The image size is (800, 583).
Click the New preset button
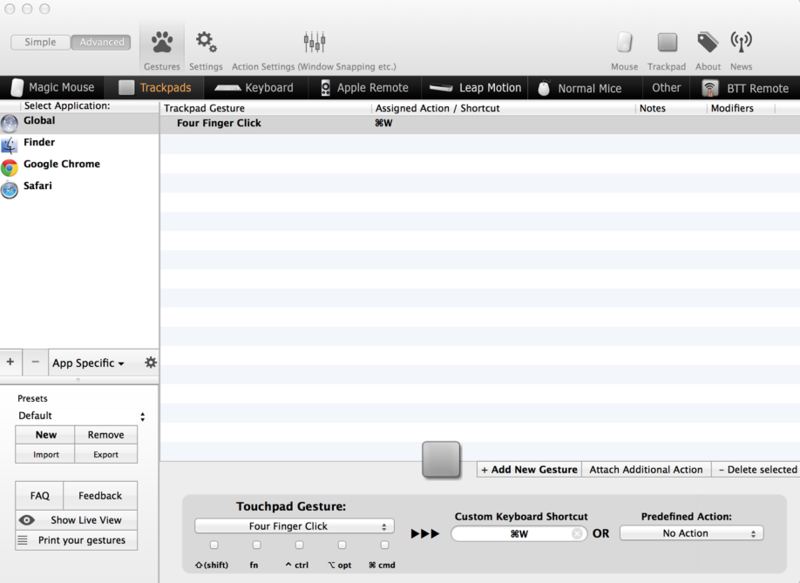pos(45,435)
